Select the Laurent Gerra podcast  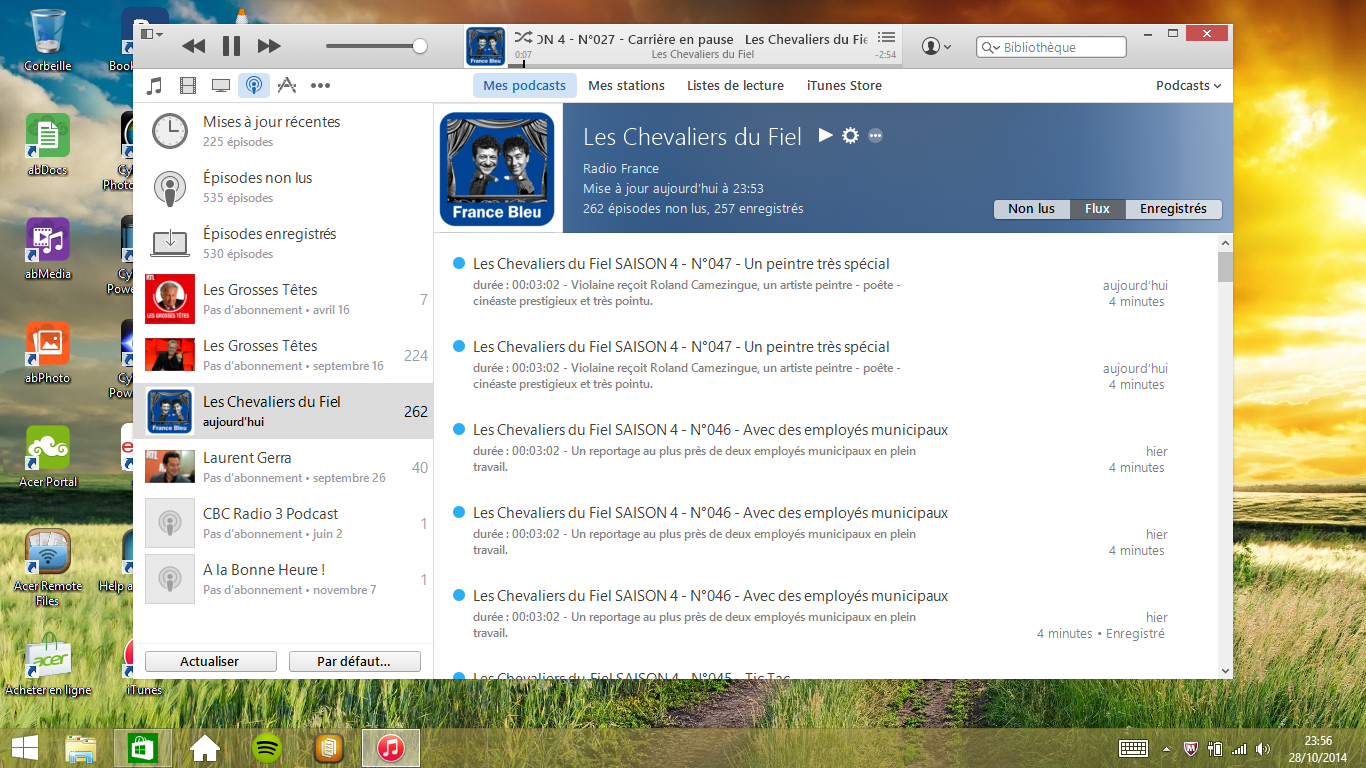(x=283, y=467)
